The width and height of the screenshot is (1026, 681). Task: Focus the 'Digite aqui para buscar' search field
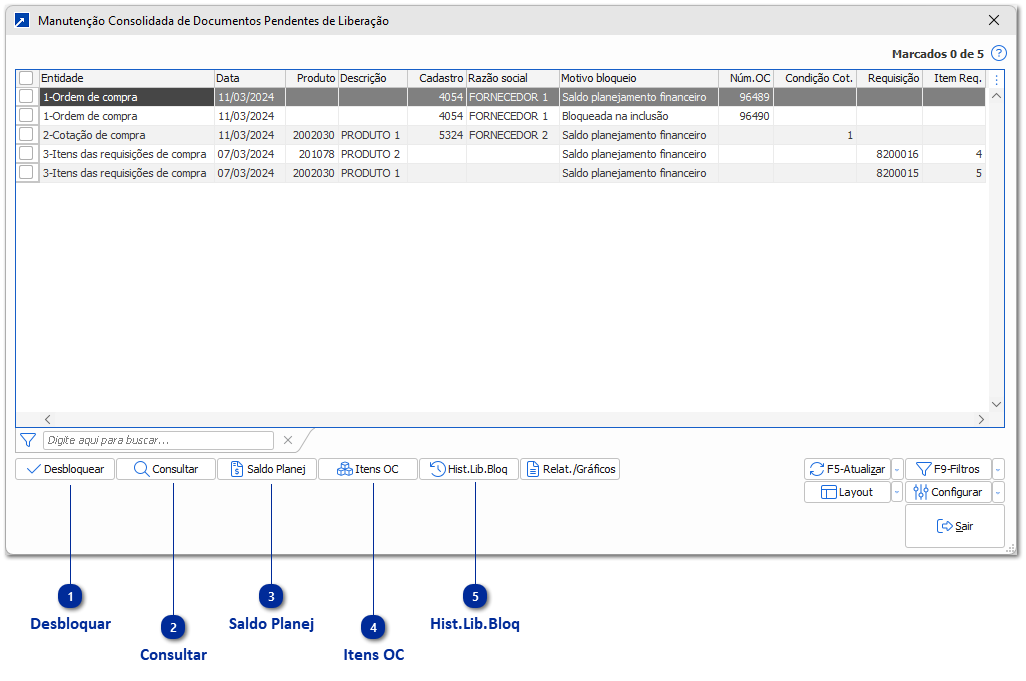[x=158, y=440]
